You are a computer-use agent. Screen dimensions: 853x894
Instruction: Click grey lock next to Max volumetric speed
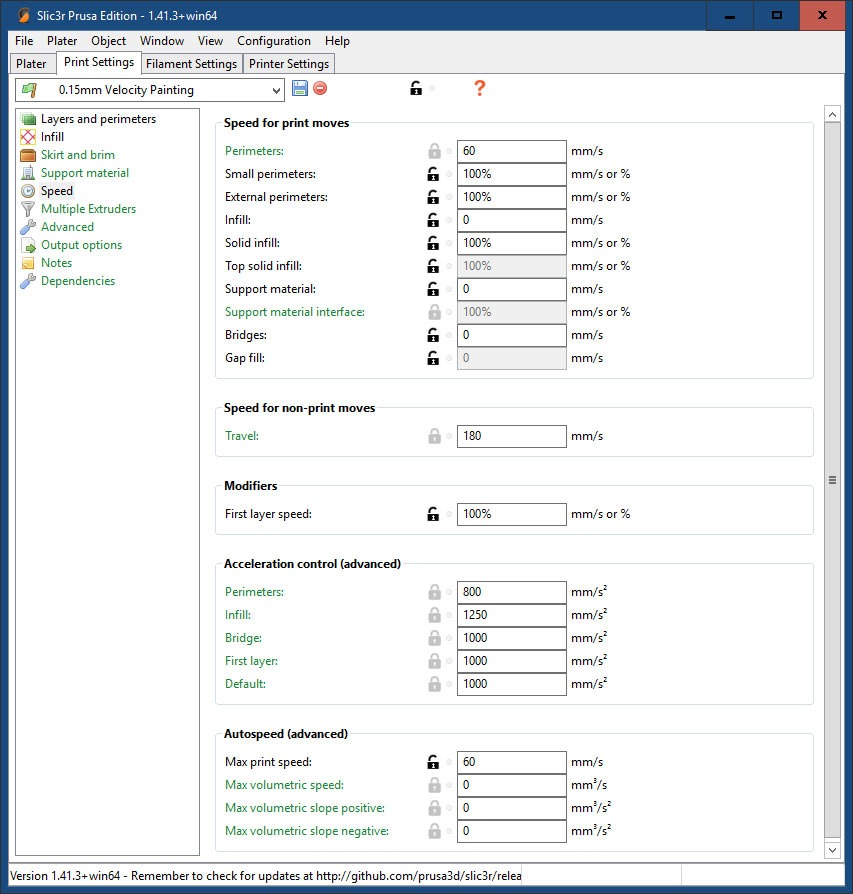pyautogui.click(x=434, y=785)
